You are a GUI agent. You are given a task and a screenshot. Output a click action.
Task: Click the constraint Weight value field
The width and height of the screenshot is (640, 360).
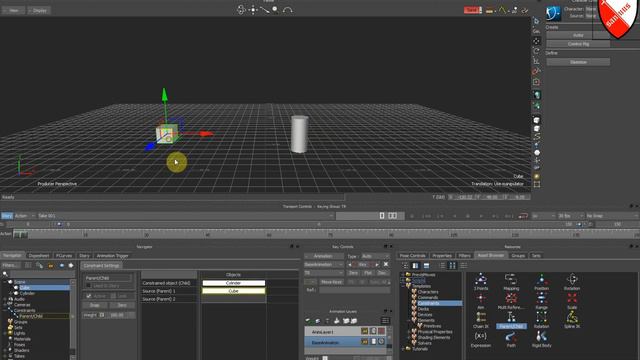119,315
